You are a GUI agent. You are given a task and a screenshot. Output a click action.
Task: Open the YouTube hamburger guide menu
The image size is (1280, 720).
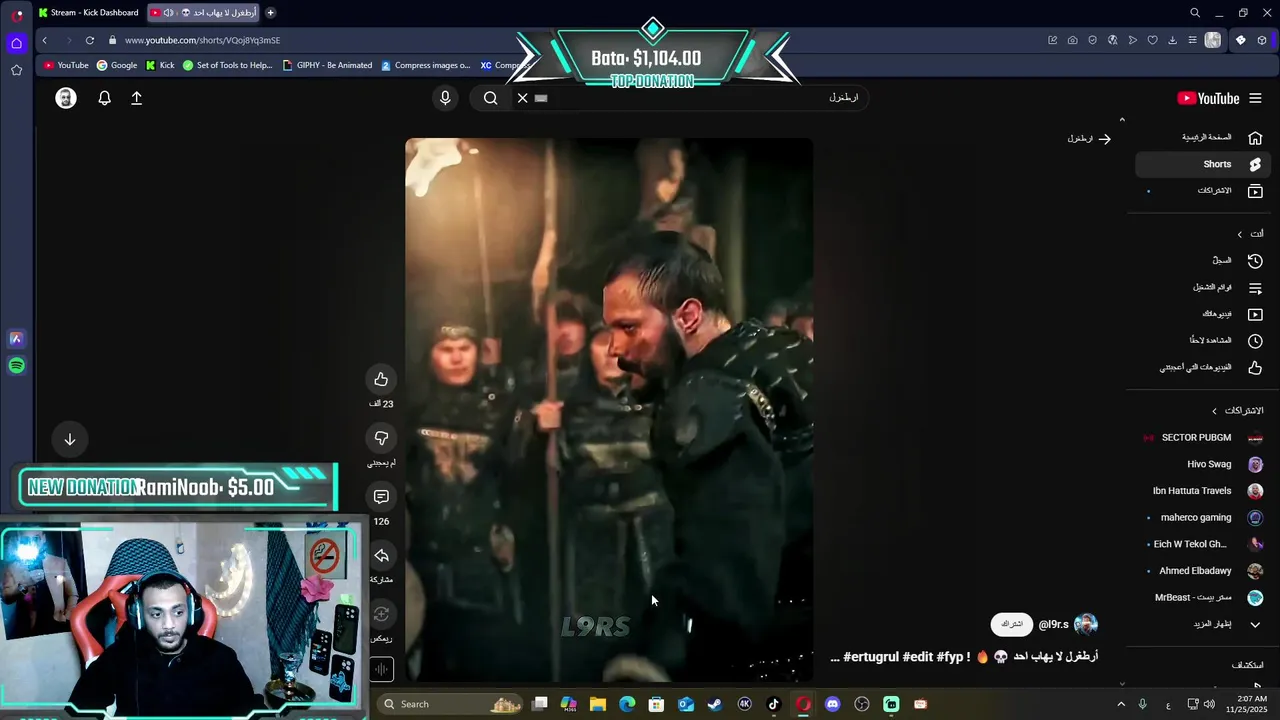tap(1255, 98)
